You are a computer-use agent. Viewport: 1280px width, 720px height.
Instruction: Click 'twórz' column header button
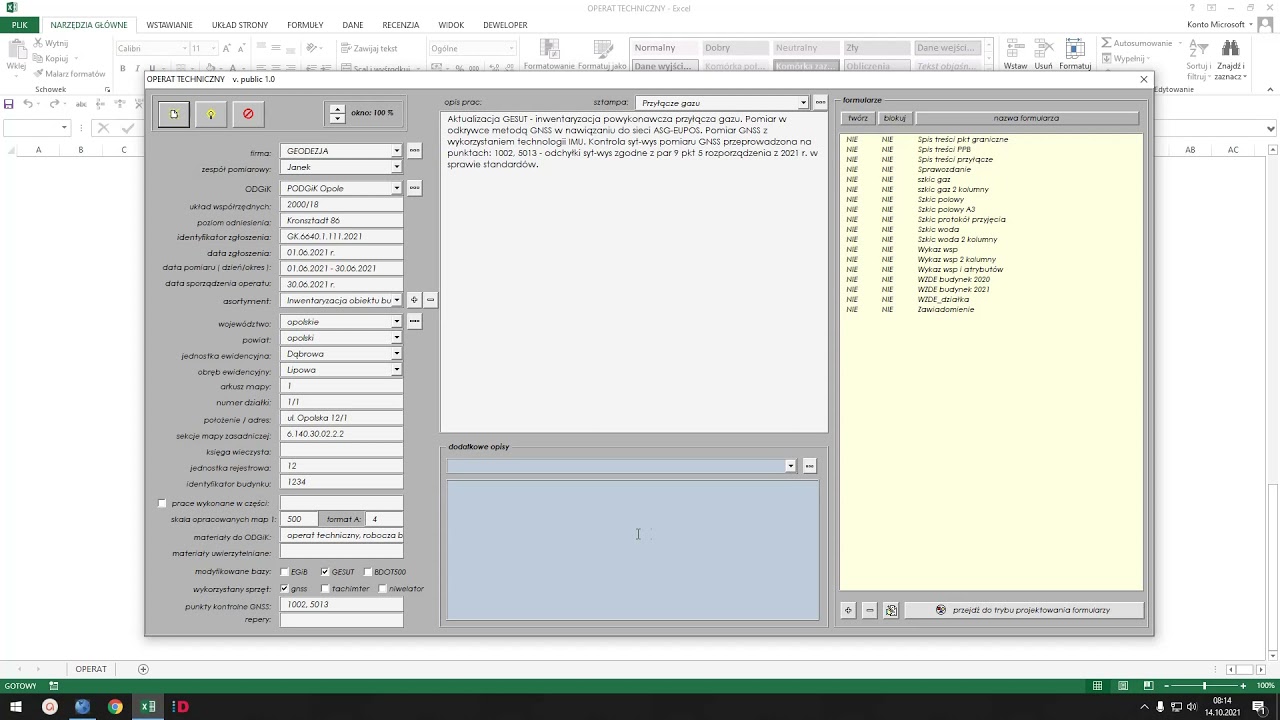point(858,118)
